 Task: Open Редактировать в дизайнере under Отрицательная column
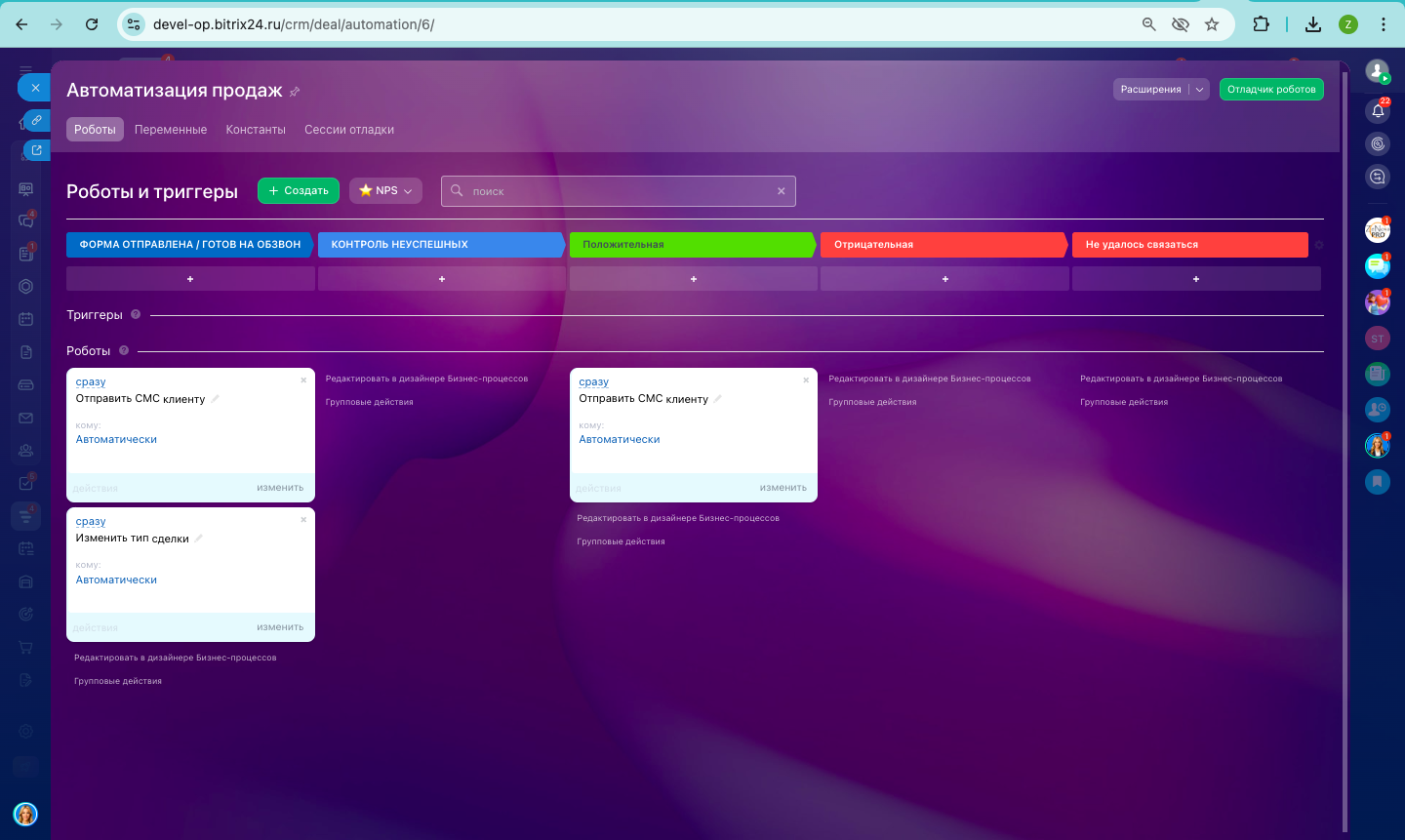click(x=930, y=379)
